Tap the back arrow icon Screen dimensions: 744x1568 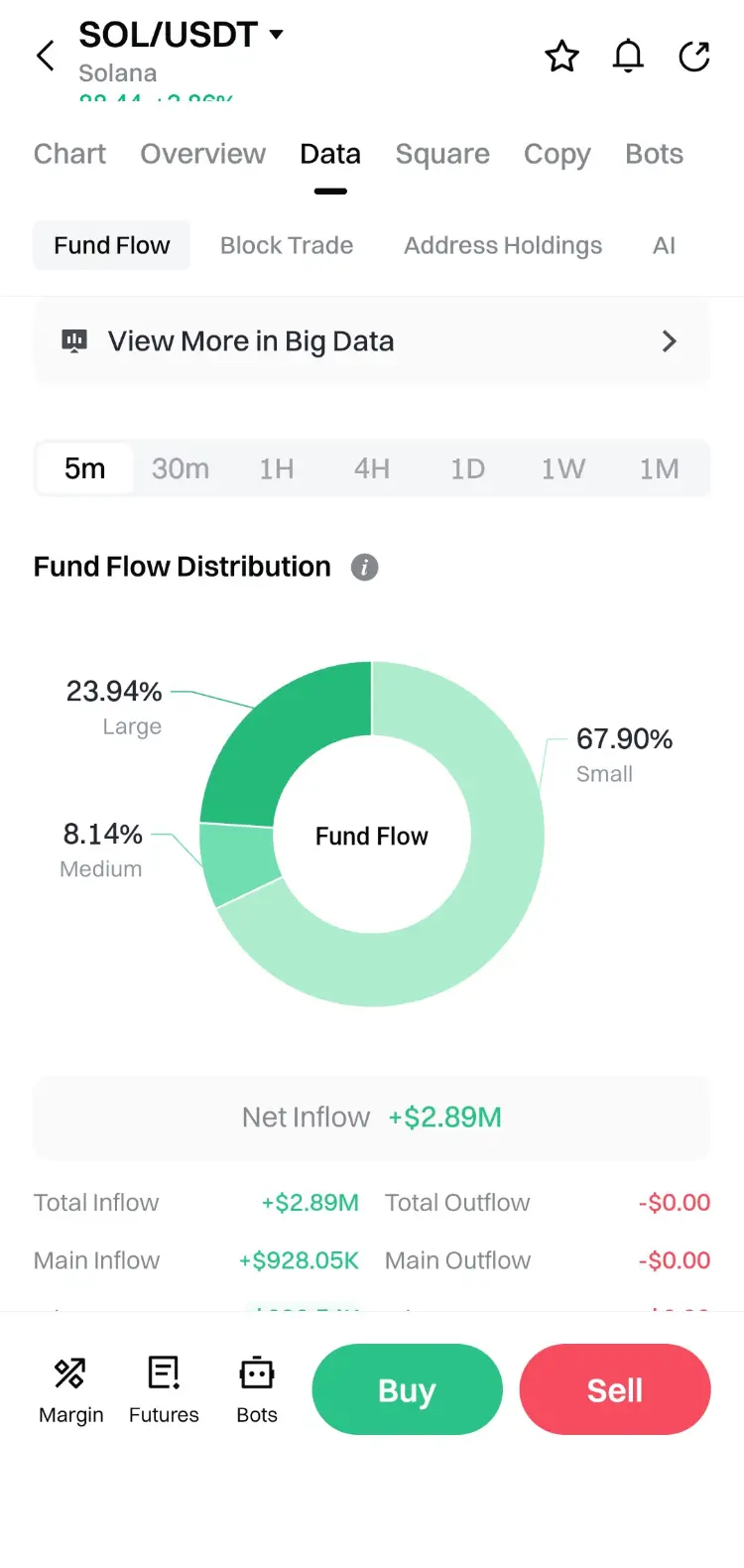tap(46, 56)
